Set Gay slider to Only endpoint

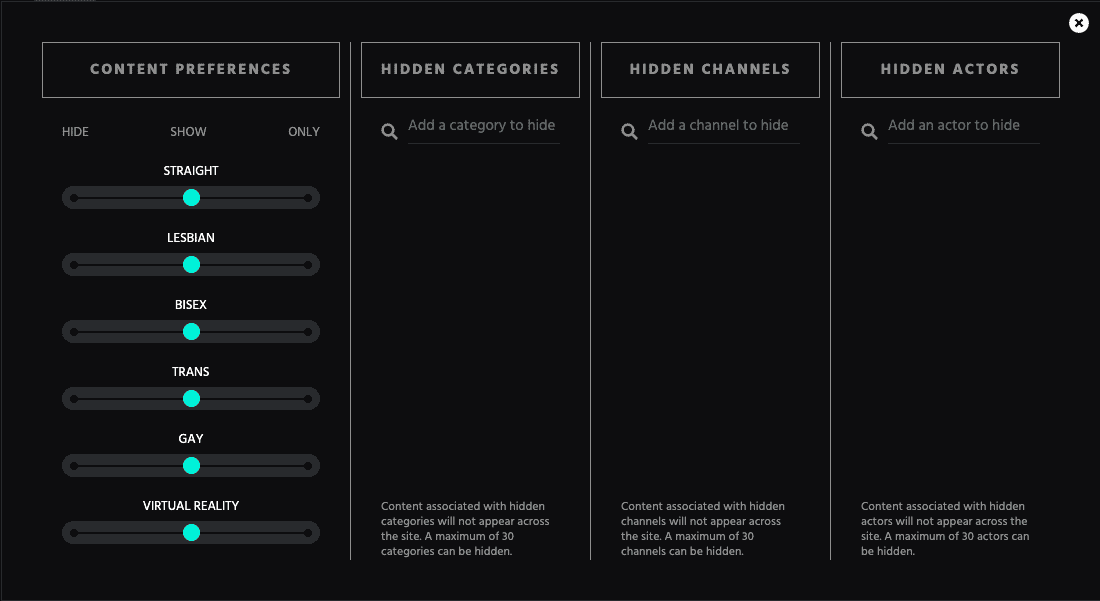coord(308,466)
